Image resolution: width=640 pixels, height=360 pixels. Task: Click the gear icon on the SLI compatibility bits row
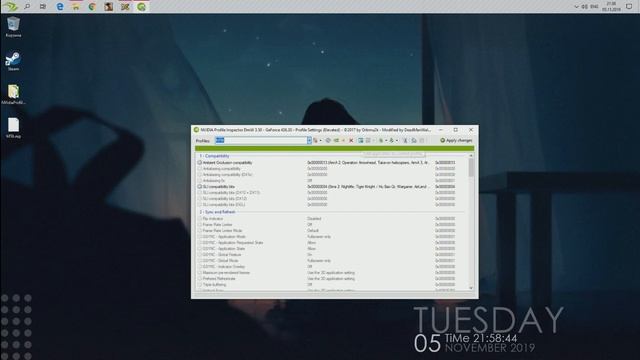[x=200, y=187]
